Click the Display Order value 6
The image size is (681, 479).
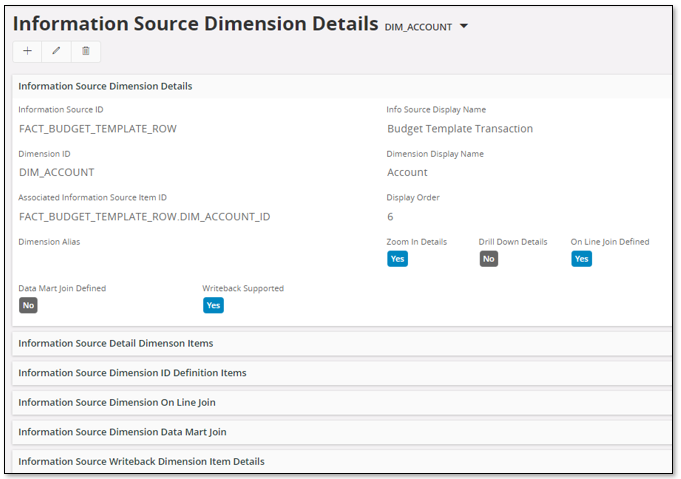coord(390,216)
